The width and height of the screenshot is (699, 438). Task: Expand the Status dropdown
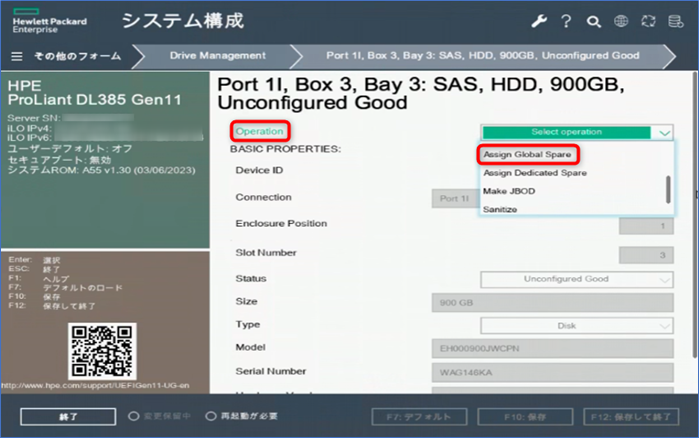pyautogui.click(x=577, y=279)
